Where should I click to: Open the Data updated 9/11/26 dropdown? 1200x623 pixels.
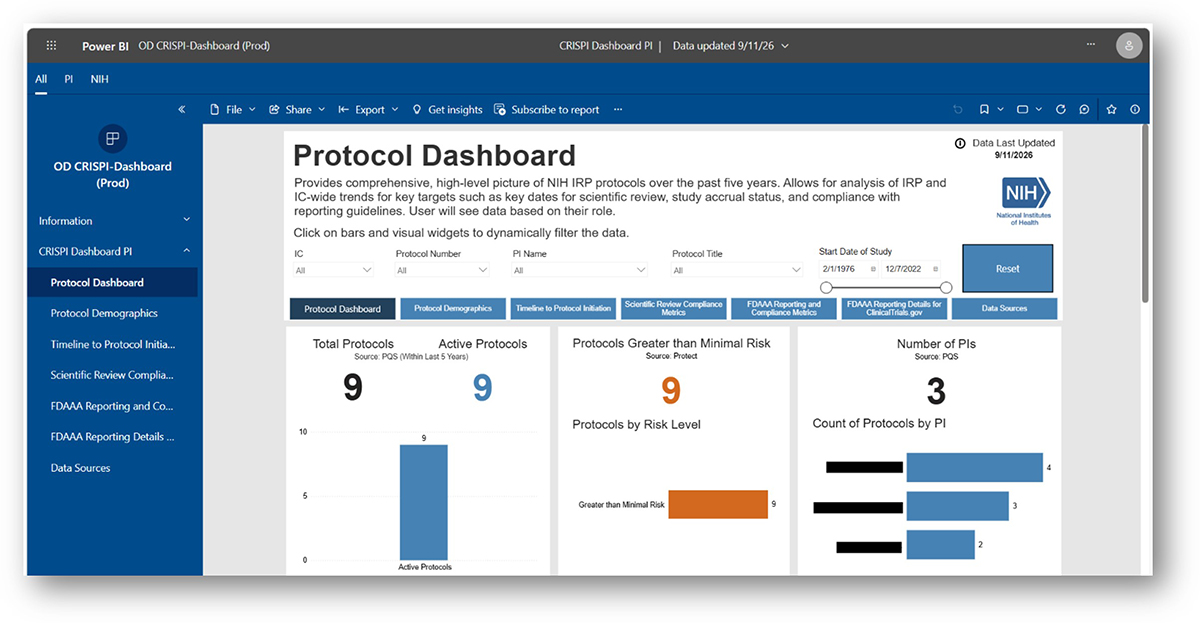click(x=731, y=46)
